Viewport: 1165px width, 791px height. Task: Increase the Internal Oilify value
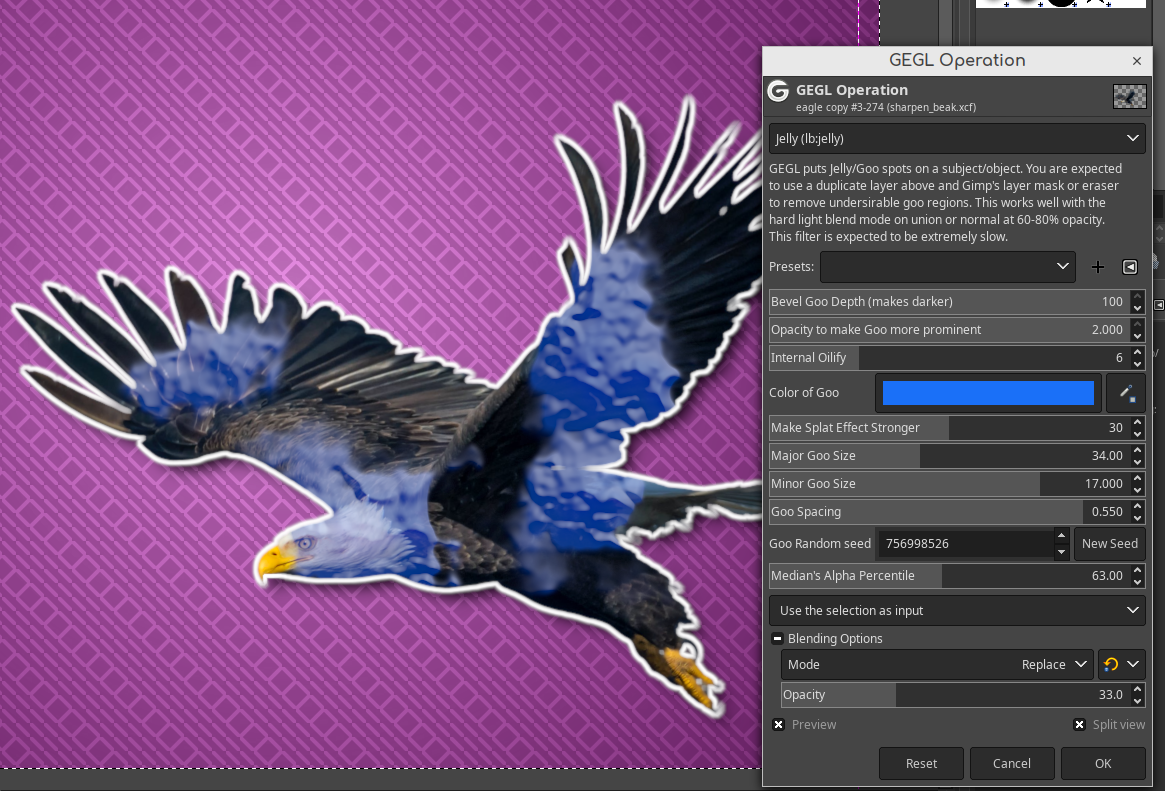pos(1138,353)
